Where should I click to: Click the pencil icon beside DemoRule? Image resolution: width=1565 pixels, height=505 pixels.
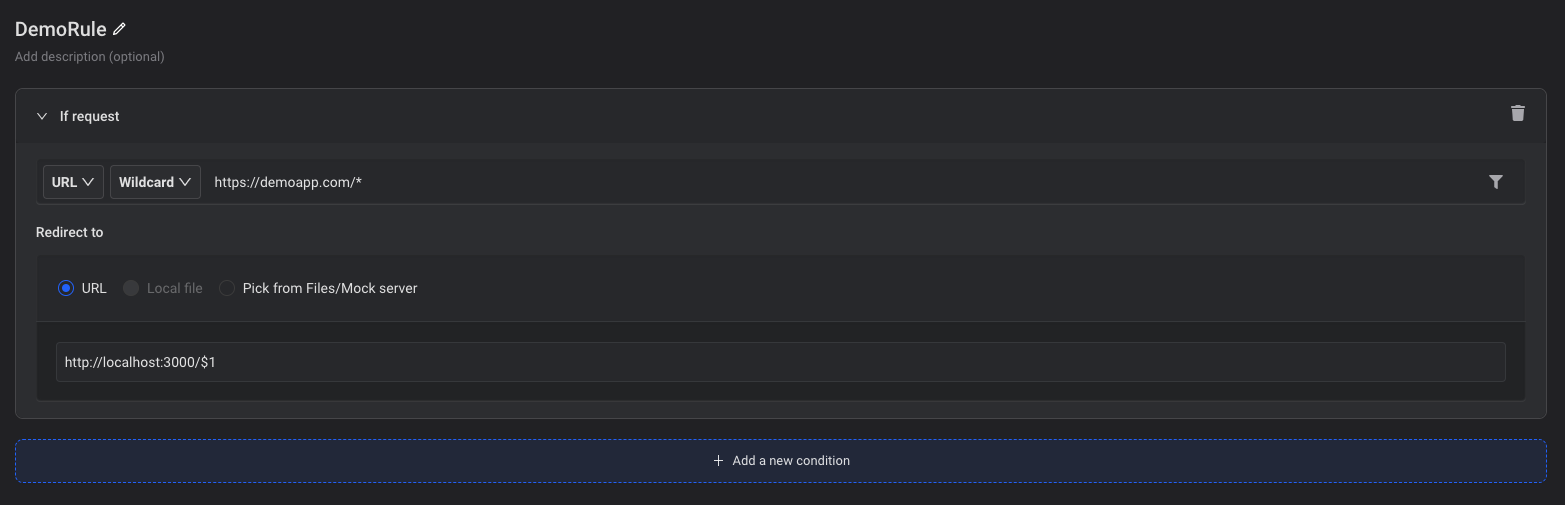point(120,29)
